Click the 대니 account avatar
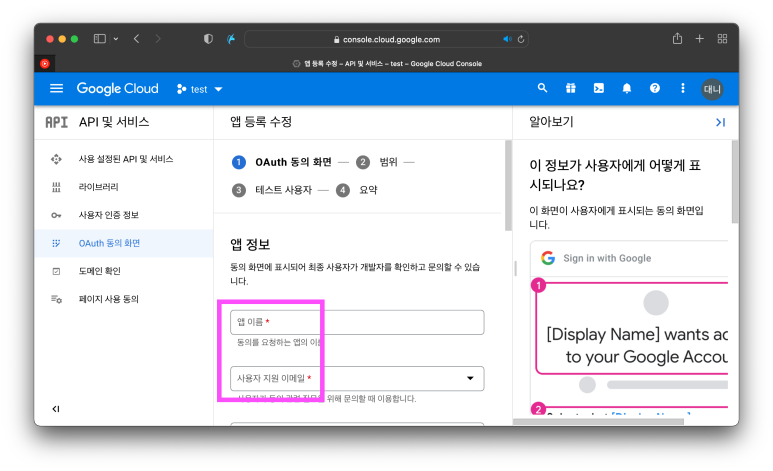Image resolution: width=773 pixels, height=471 pixels. point(712,89)
